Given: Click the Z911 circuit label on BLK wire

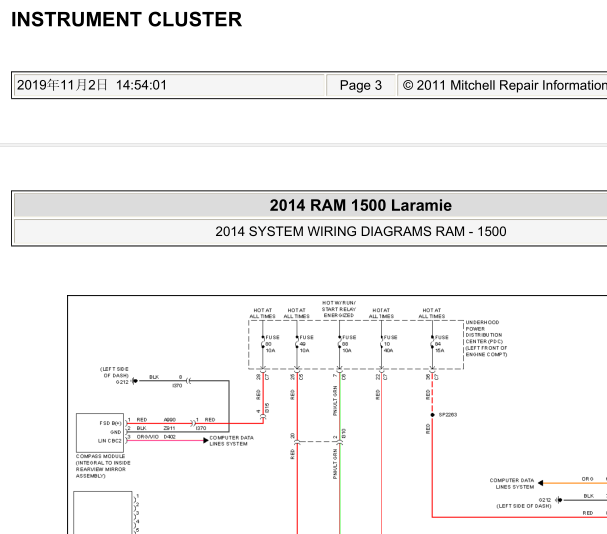Looking at the screenshot, I should pos(169,428).
